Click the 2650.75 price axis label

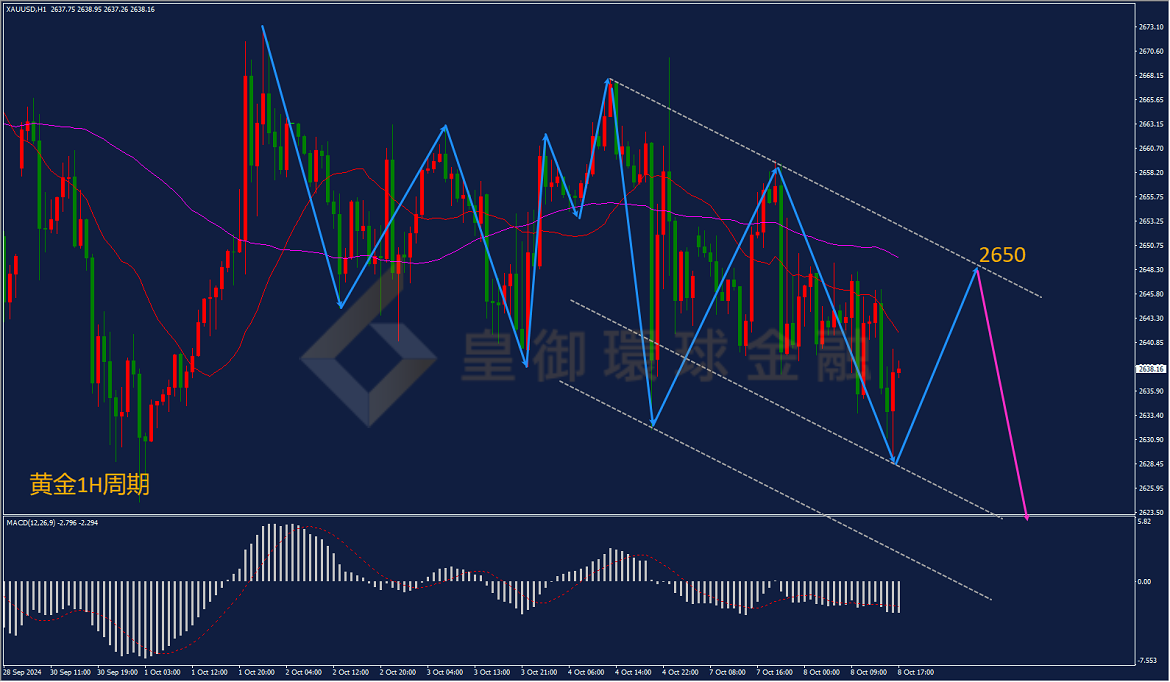(x=1151, y=245)
